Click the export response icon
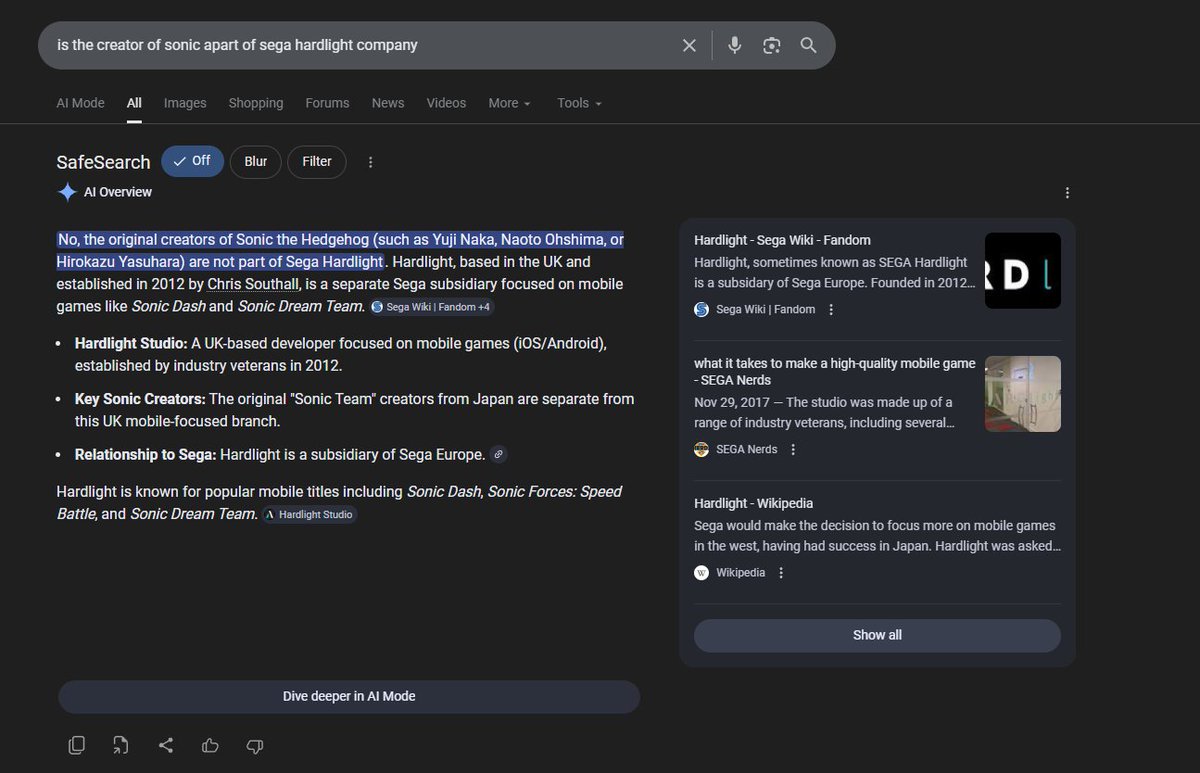The height and width of the screenshot is (773, 1200). 121,745
